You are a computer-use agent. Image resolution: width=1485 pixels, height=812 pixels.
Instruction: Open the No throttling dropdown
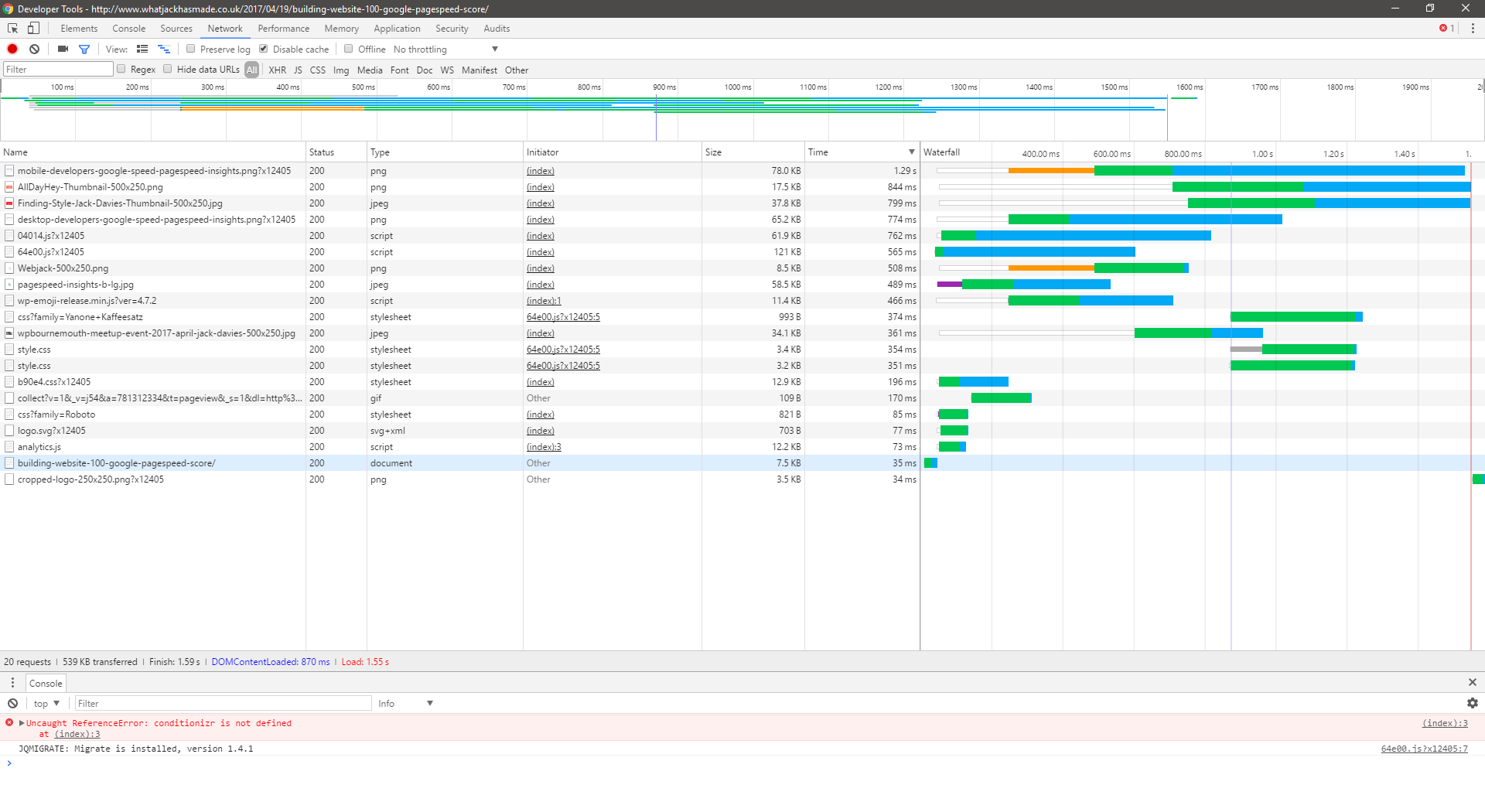(x=446, y=49)
